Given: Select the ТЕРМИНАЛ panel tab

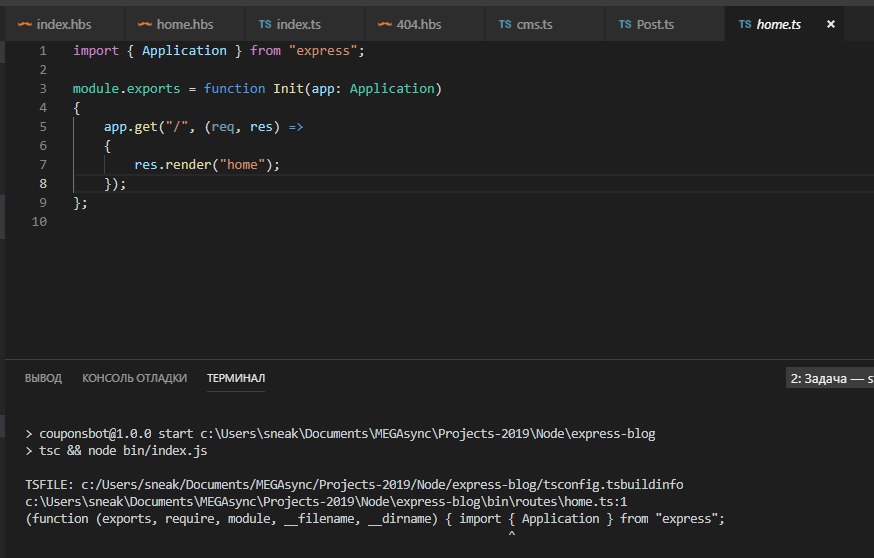Looking at the screenshot, I should (x=236, y=378).
